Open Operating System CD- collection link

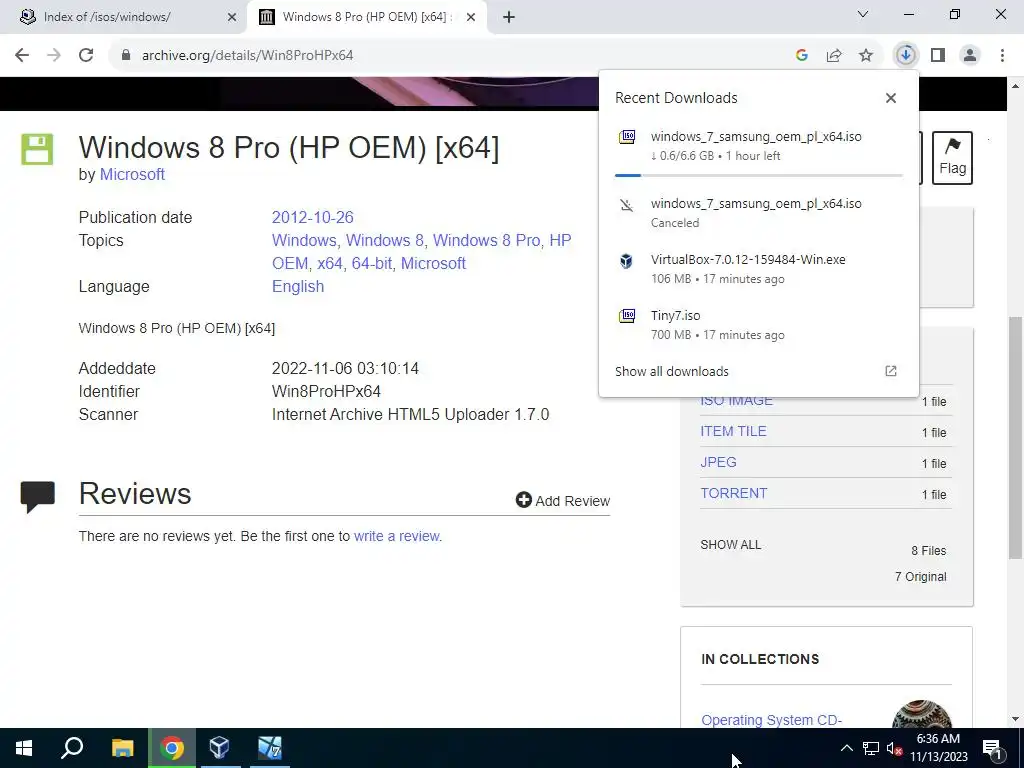click(x=771, y=720)
